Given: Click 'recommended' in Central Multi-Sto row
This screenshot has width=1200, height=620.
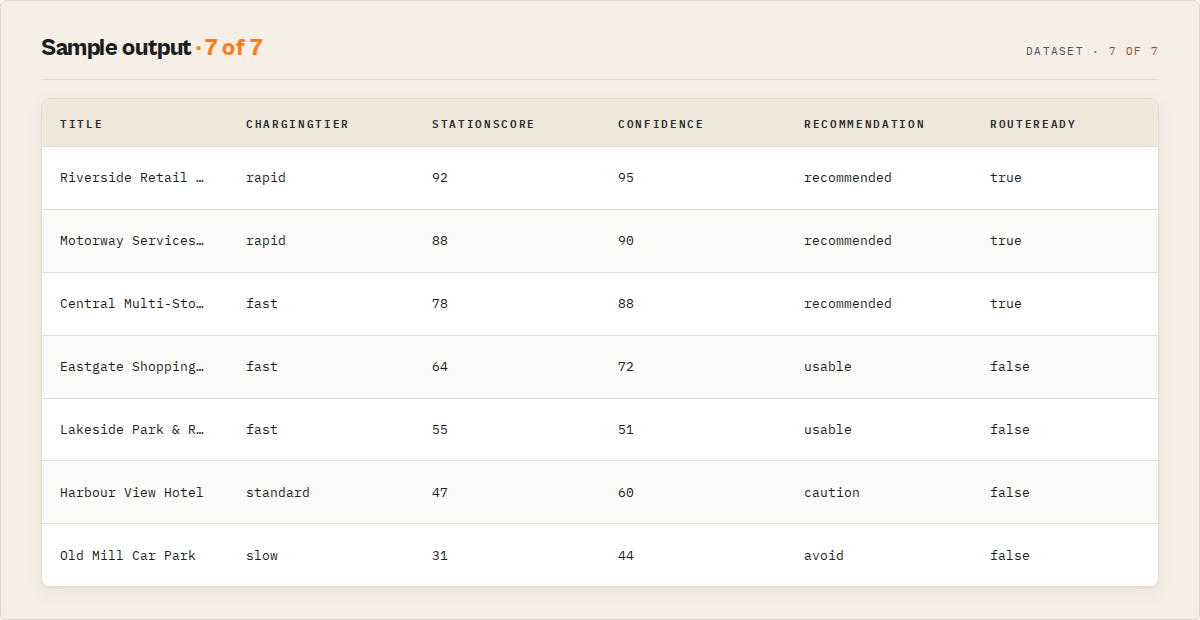Looking at the screenshot, I should (848, 304).
